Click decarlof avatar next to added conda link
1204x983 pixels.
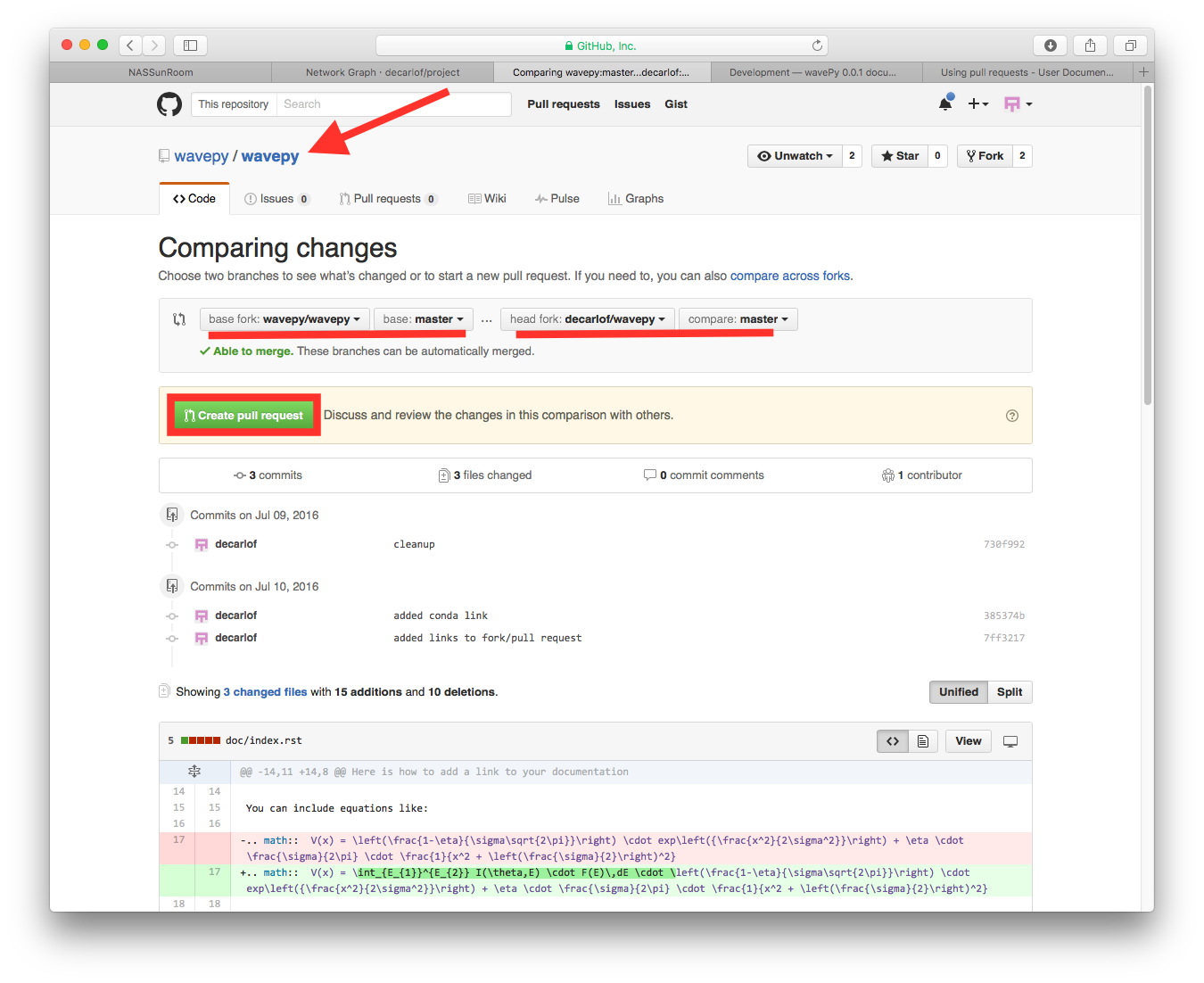pos(202,615)
